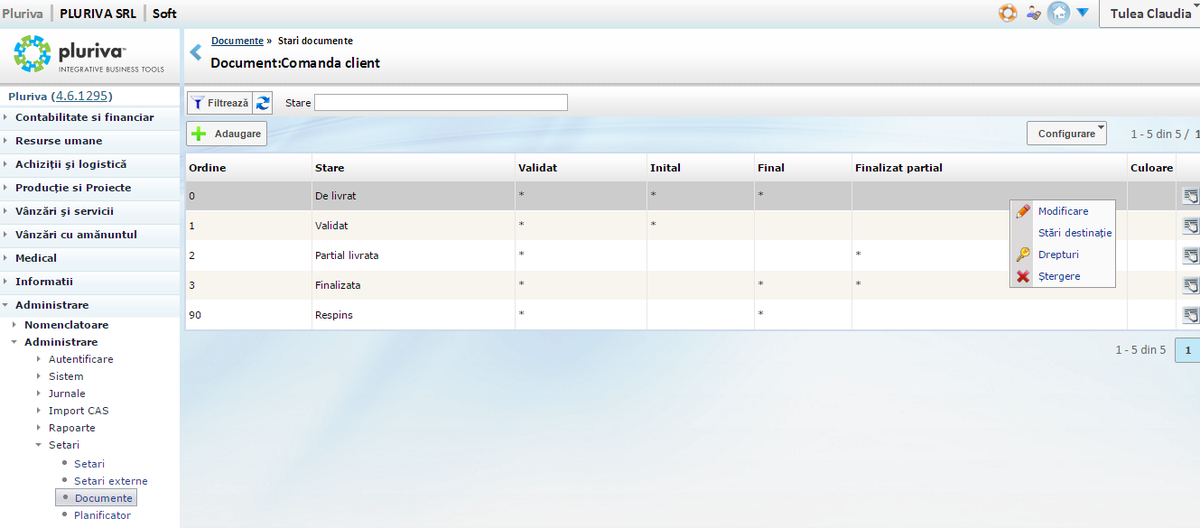Click into the Stare filter field
Viewport: 1200px width, 528px height.
coord(441,103)
